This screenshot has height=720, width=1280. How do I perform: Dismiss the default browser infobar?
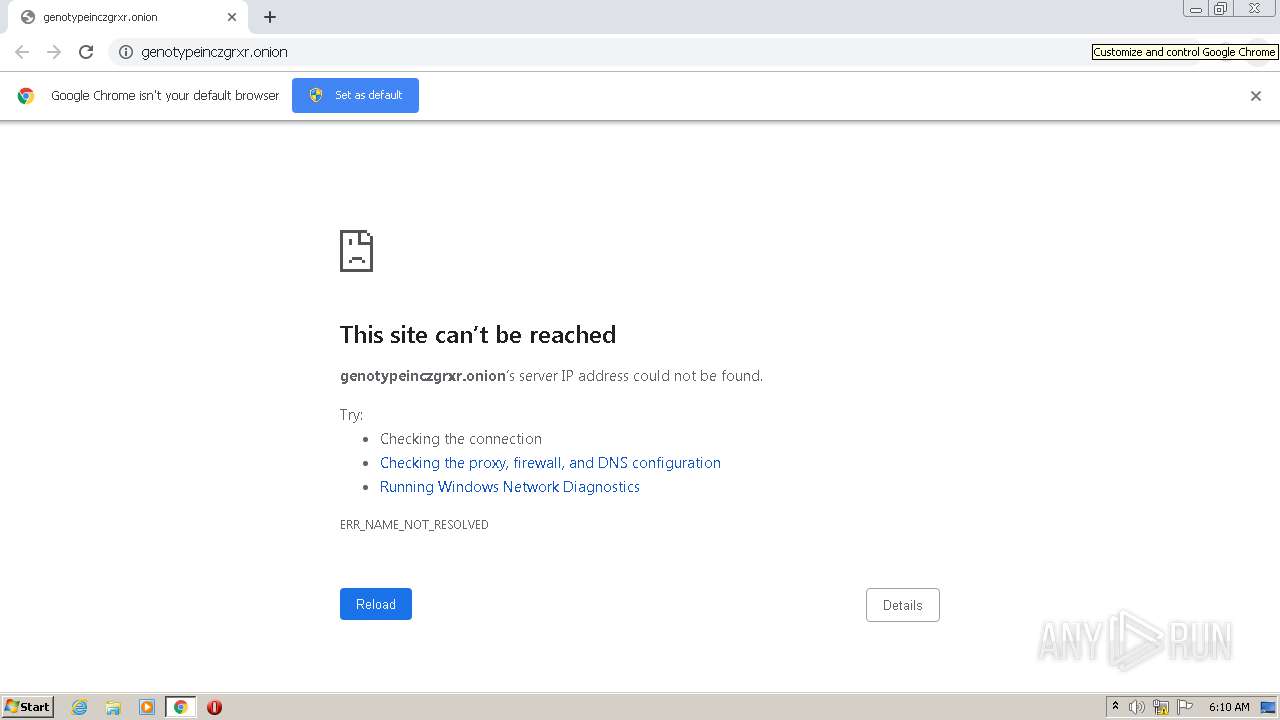(x=1256, y=96)
